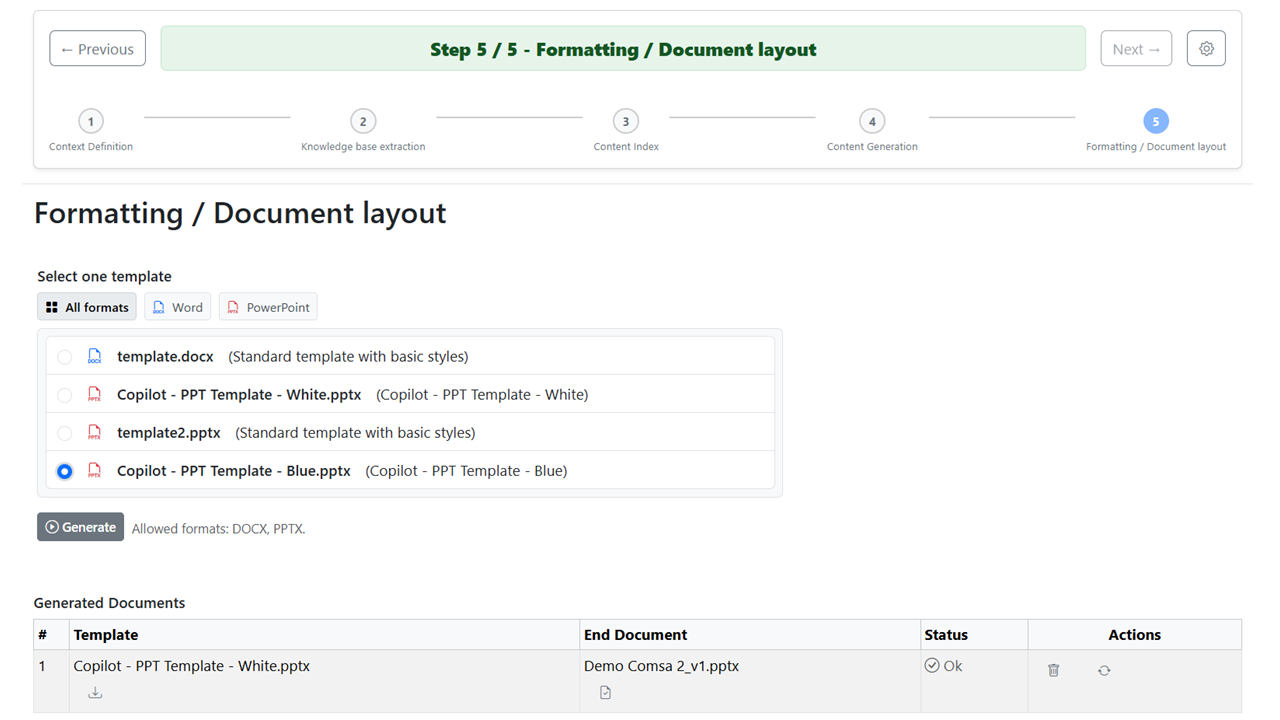Image resolution: width=1280 pixels, height=720 pixels.
Task: Click the Copilot Blue pptx file icon
Action: click(95, 470)
